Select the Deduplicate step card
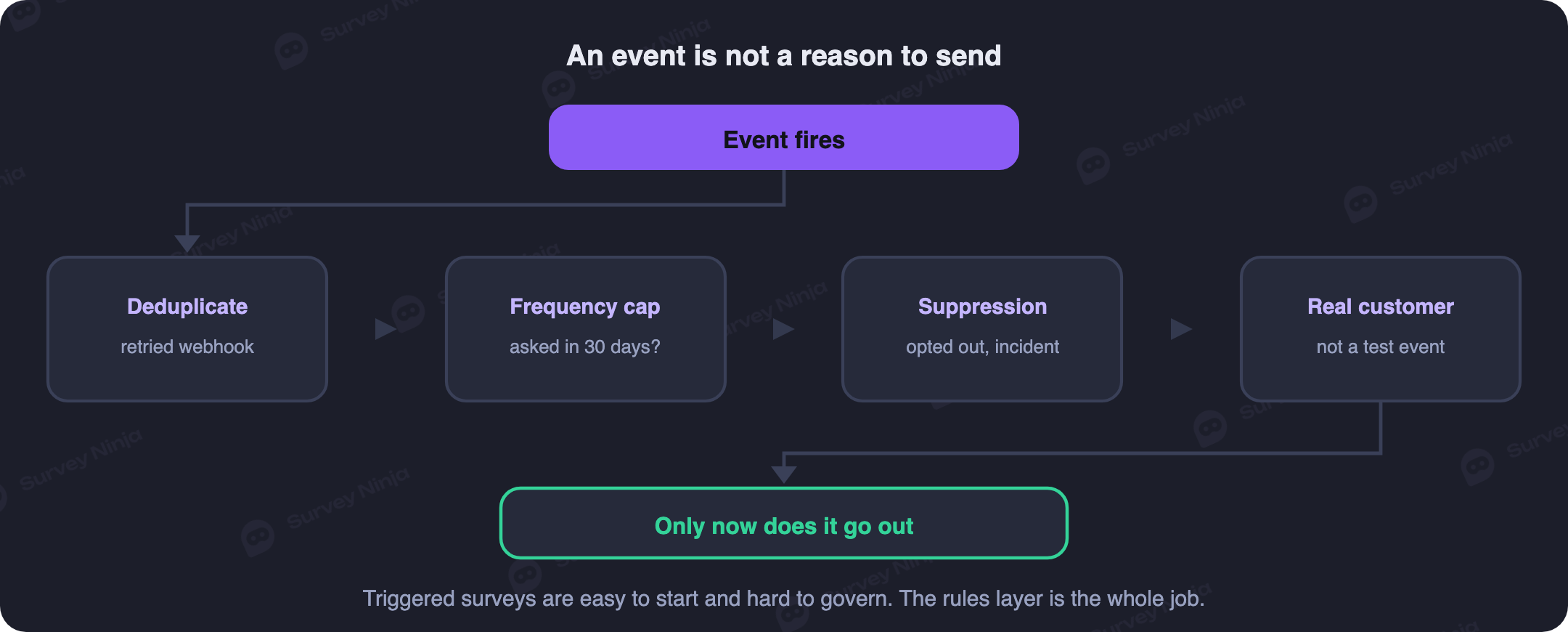 187,328
